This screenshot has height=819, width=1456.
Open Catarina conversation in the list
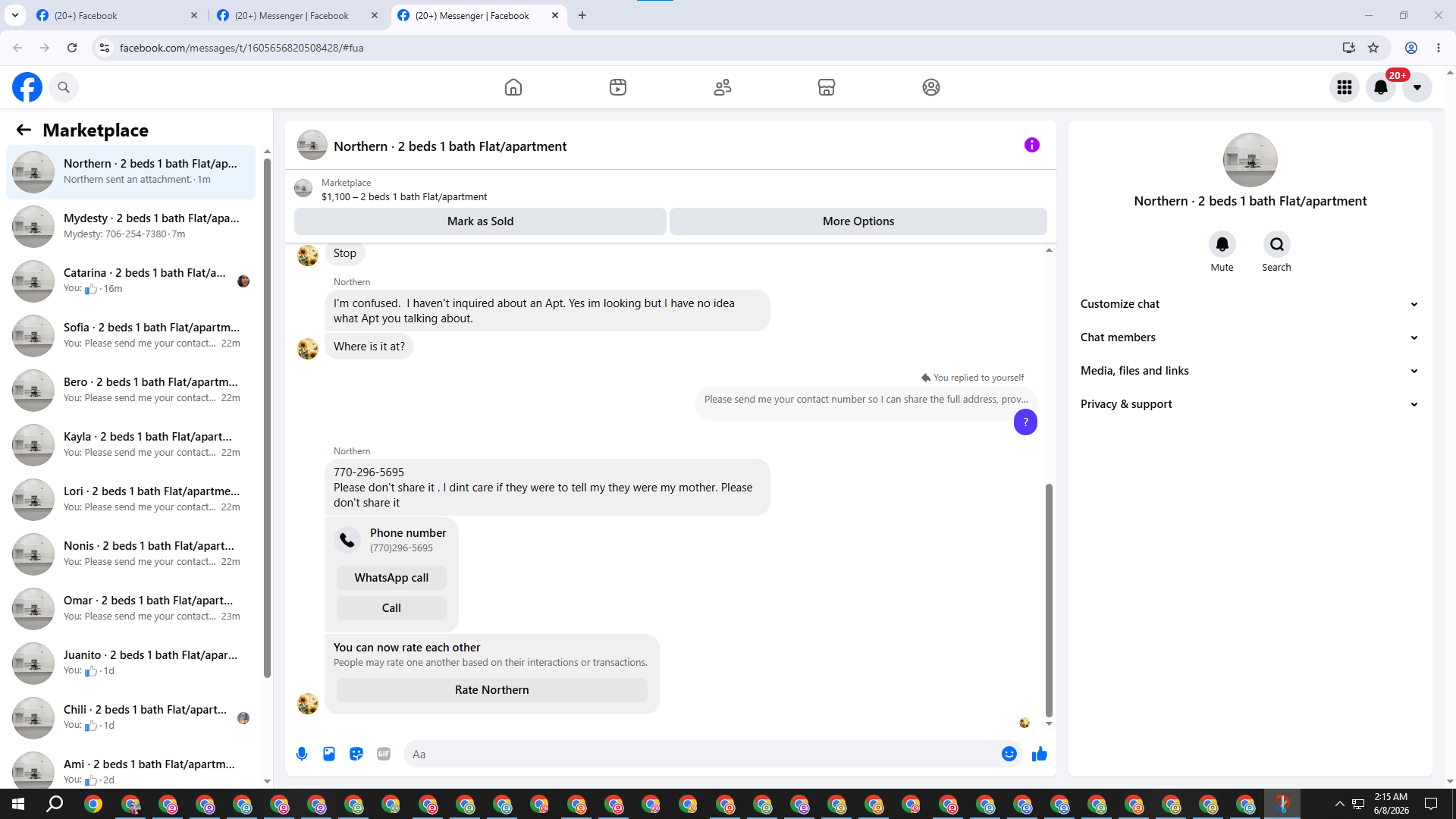tap(130, 281)
